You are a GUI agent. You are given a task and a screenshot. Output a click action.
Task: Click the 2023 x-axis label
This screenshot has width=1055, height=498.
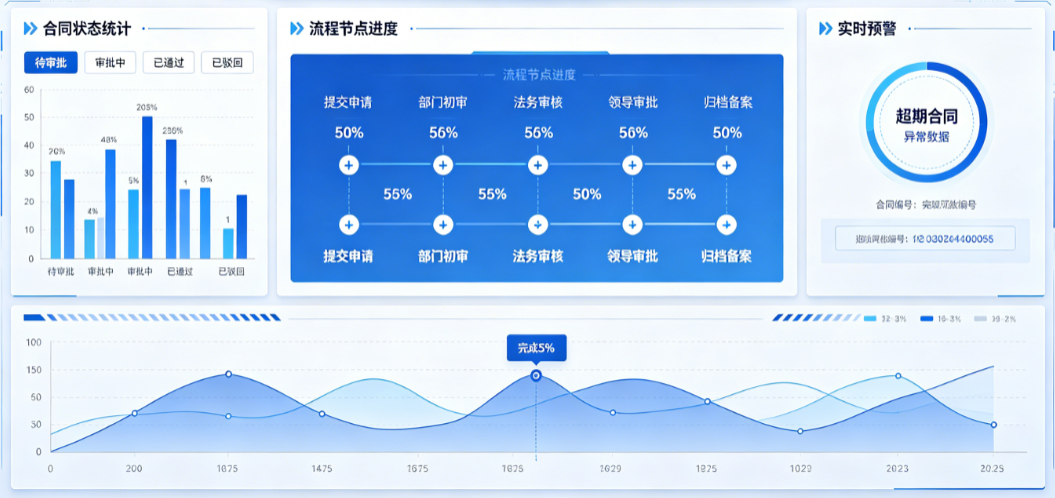(898, 468)
